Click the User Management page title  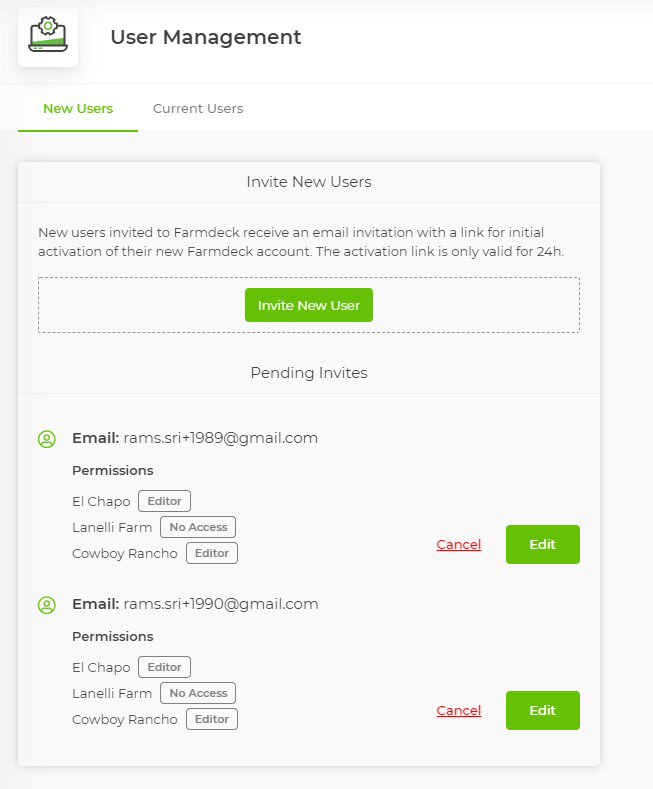[205, 37]
